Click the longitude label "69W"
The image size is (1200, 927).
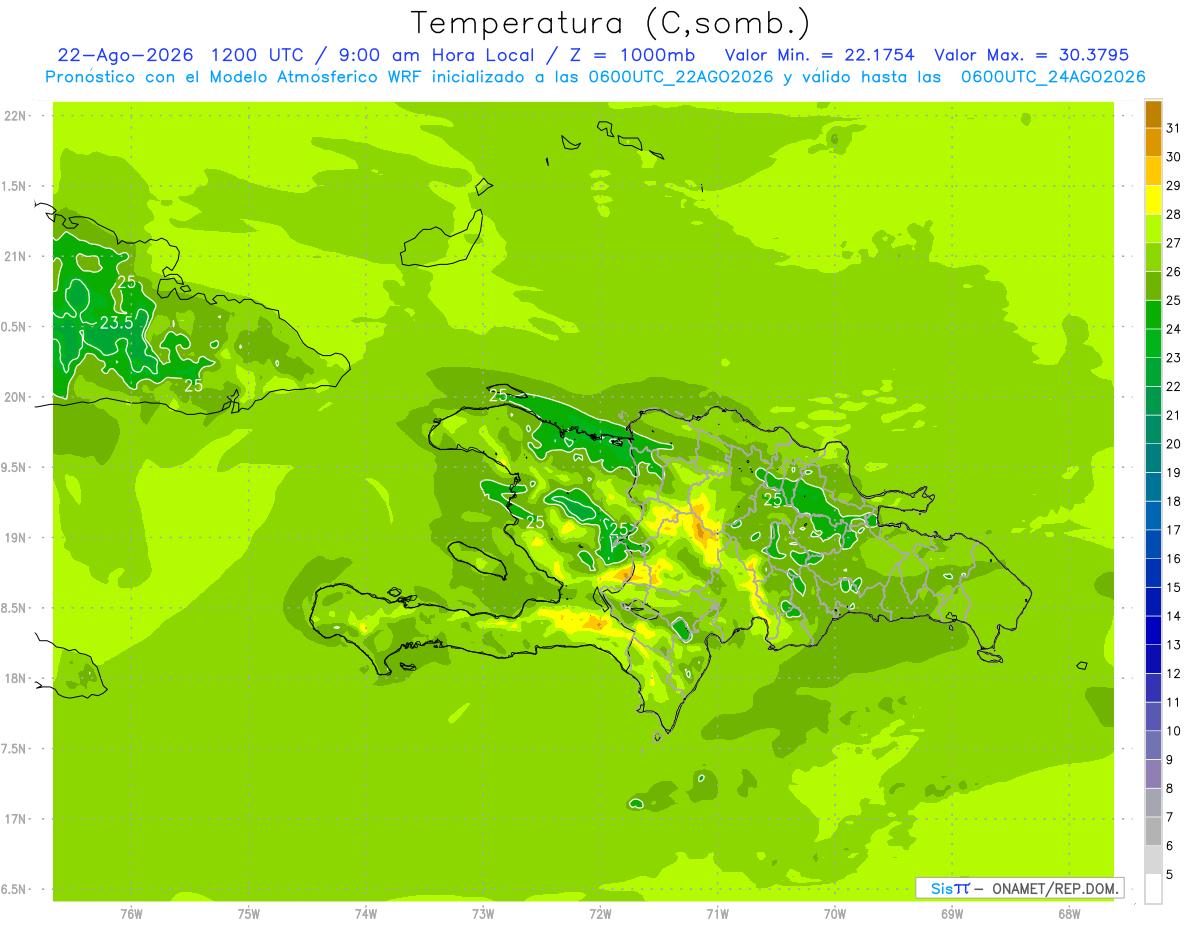[x=952, y=914]
